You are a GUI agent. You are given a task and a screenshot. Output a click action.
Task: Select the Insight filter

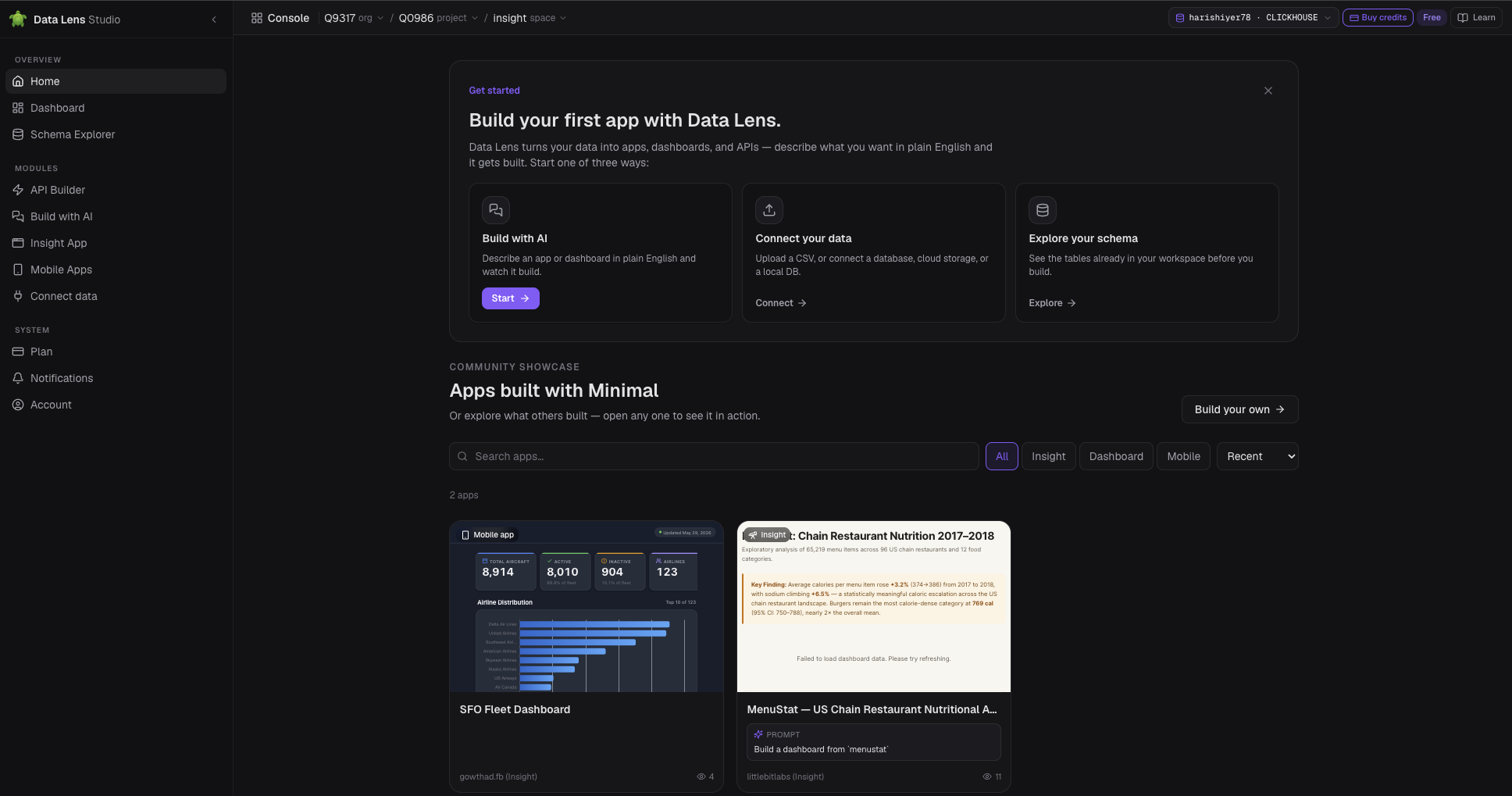tap(1048, 456)
